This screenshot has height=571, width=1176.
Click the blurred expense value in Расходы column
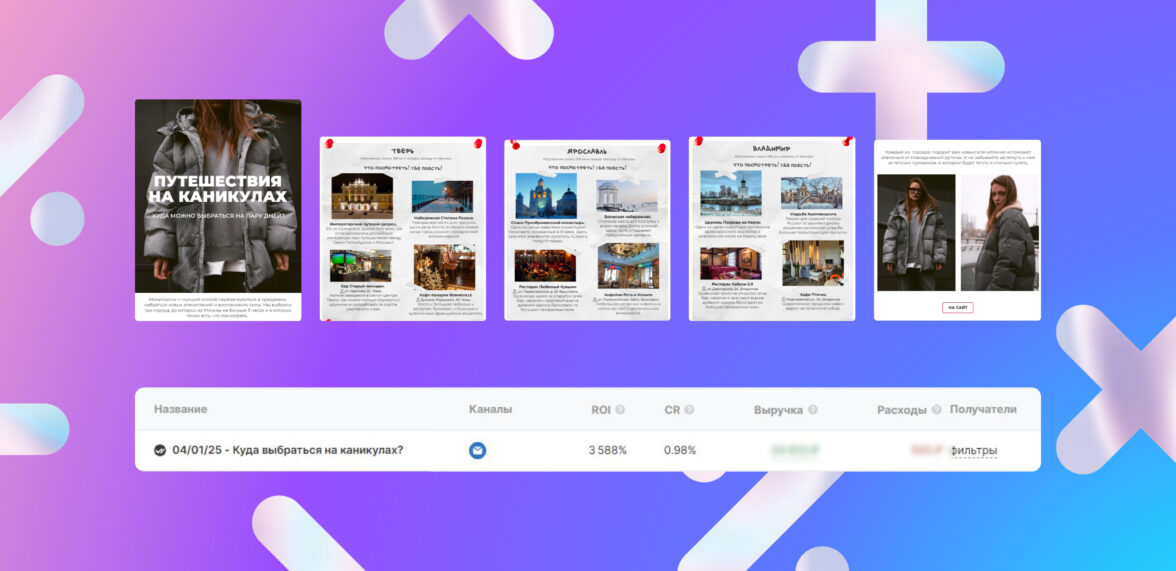pos(928,450)
